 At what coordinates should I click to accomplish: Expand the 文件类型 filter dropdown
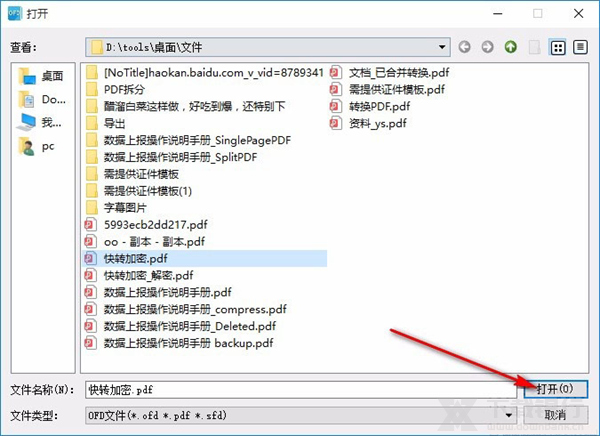tap(509, 415)
